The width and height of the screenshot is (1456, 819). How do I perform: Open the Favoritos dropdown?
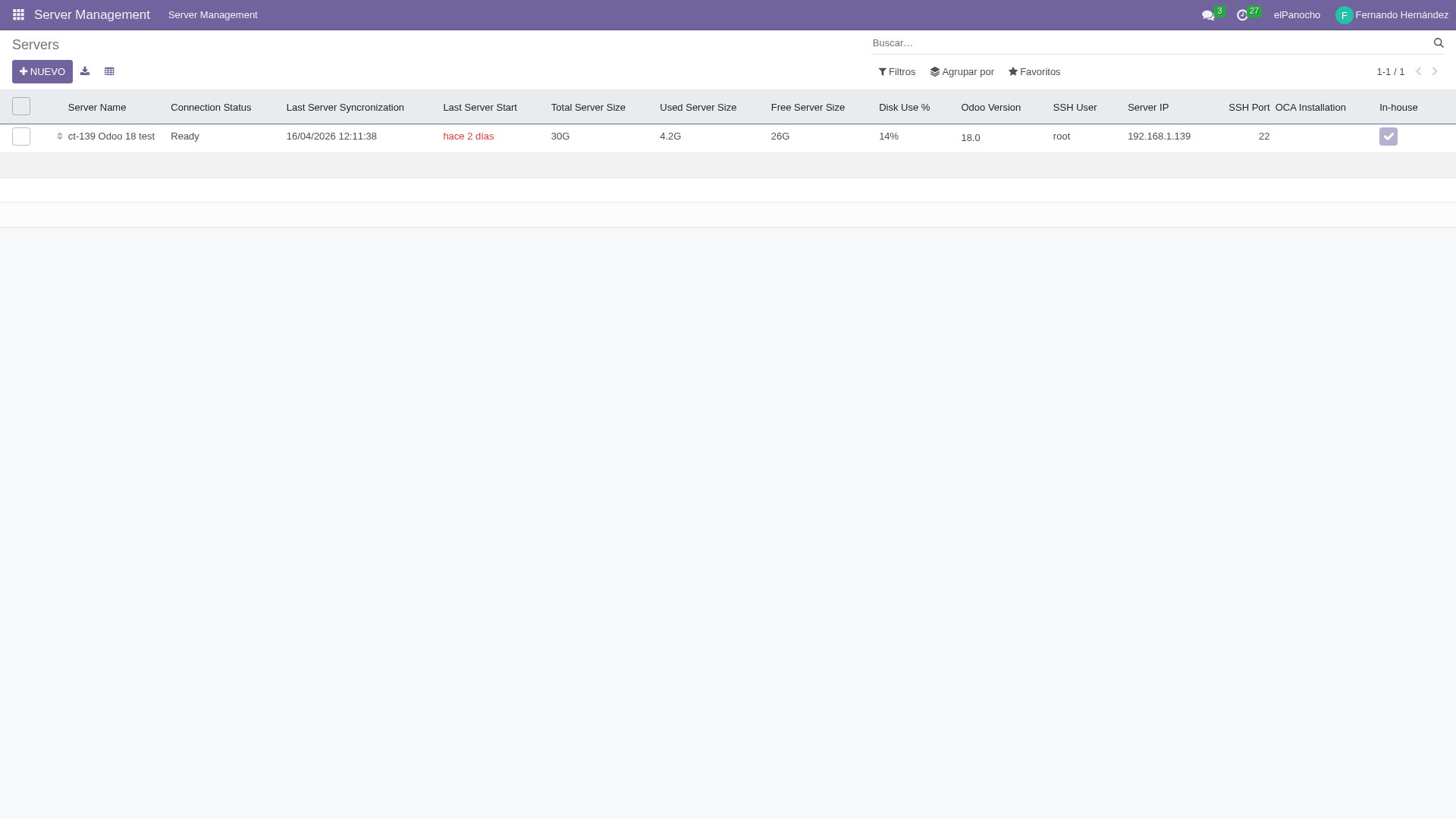(x=1034, y=72)
